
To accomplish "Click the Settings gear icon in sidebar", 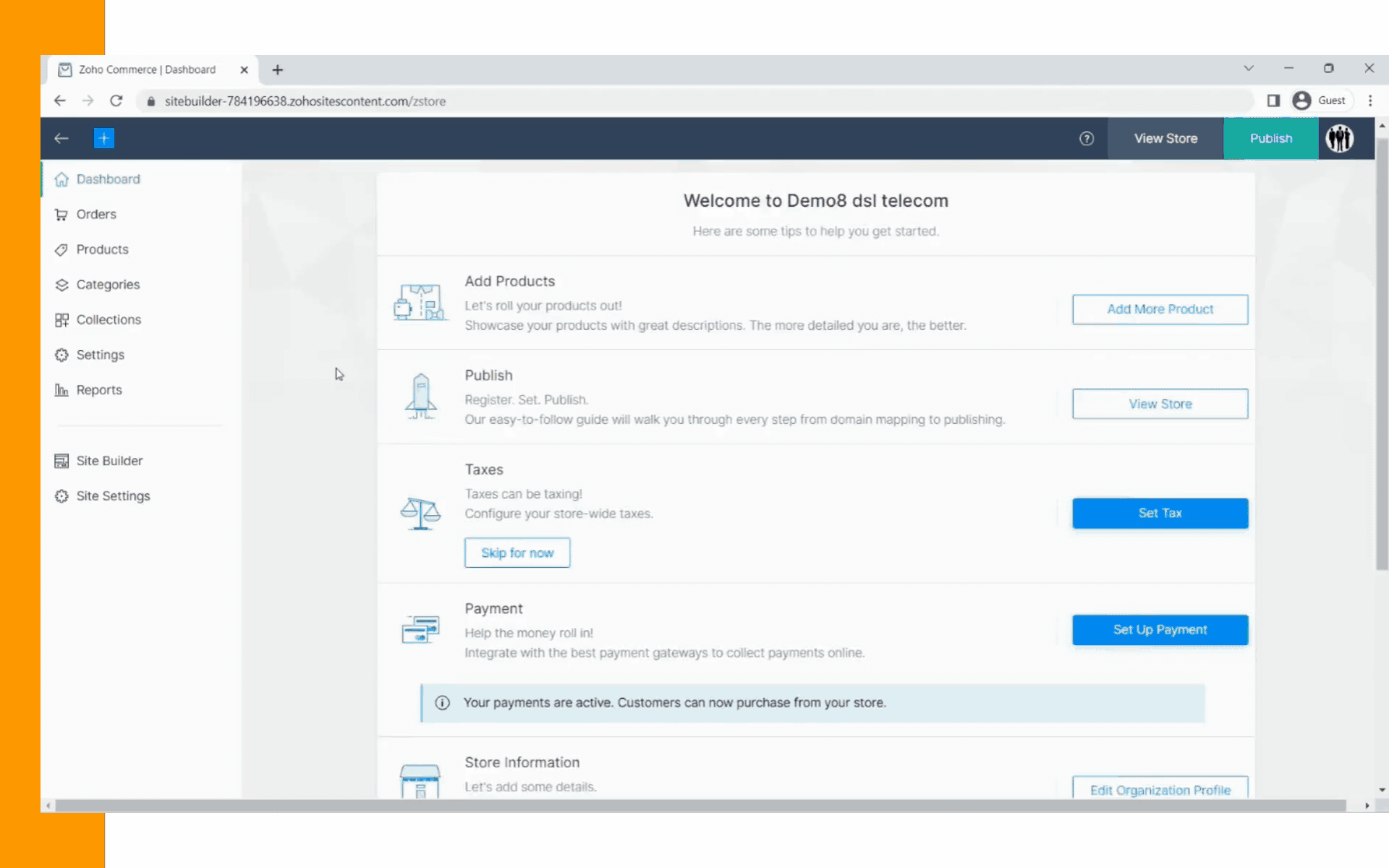I will pos(61,355).
